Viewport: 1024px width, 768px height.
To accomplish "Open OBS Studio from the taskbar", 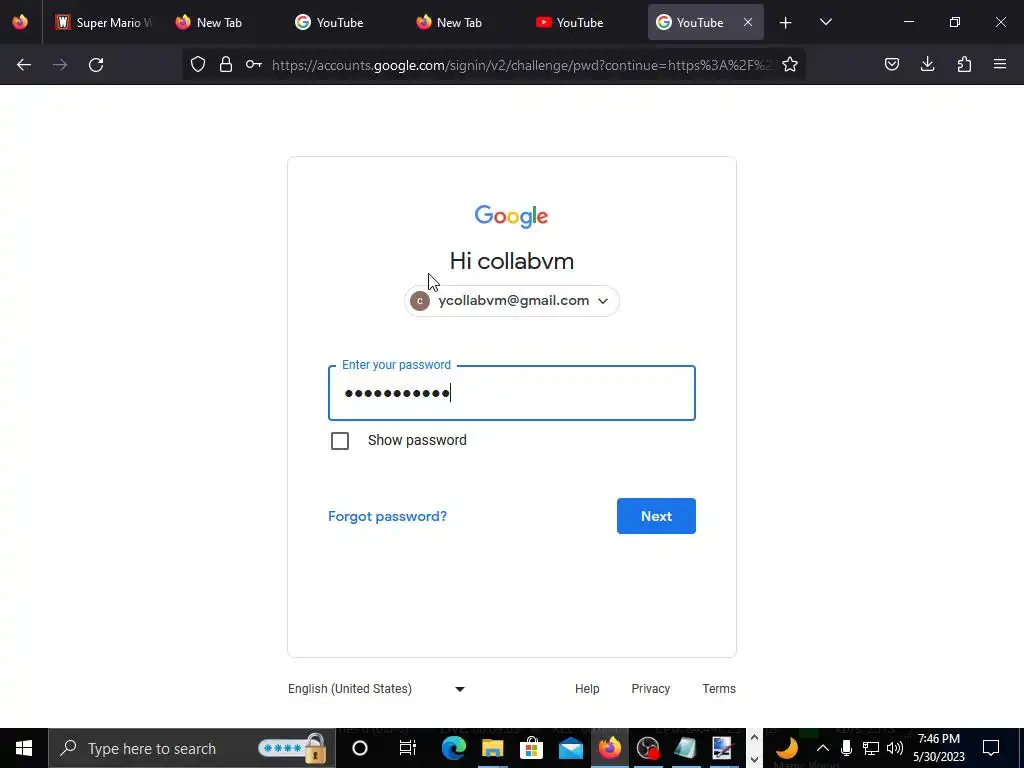I will click(x=648, y=748).
